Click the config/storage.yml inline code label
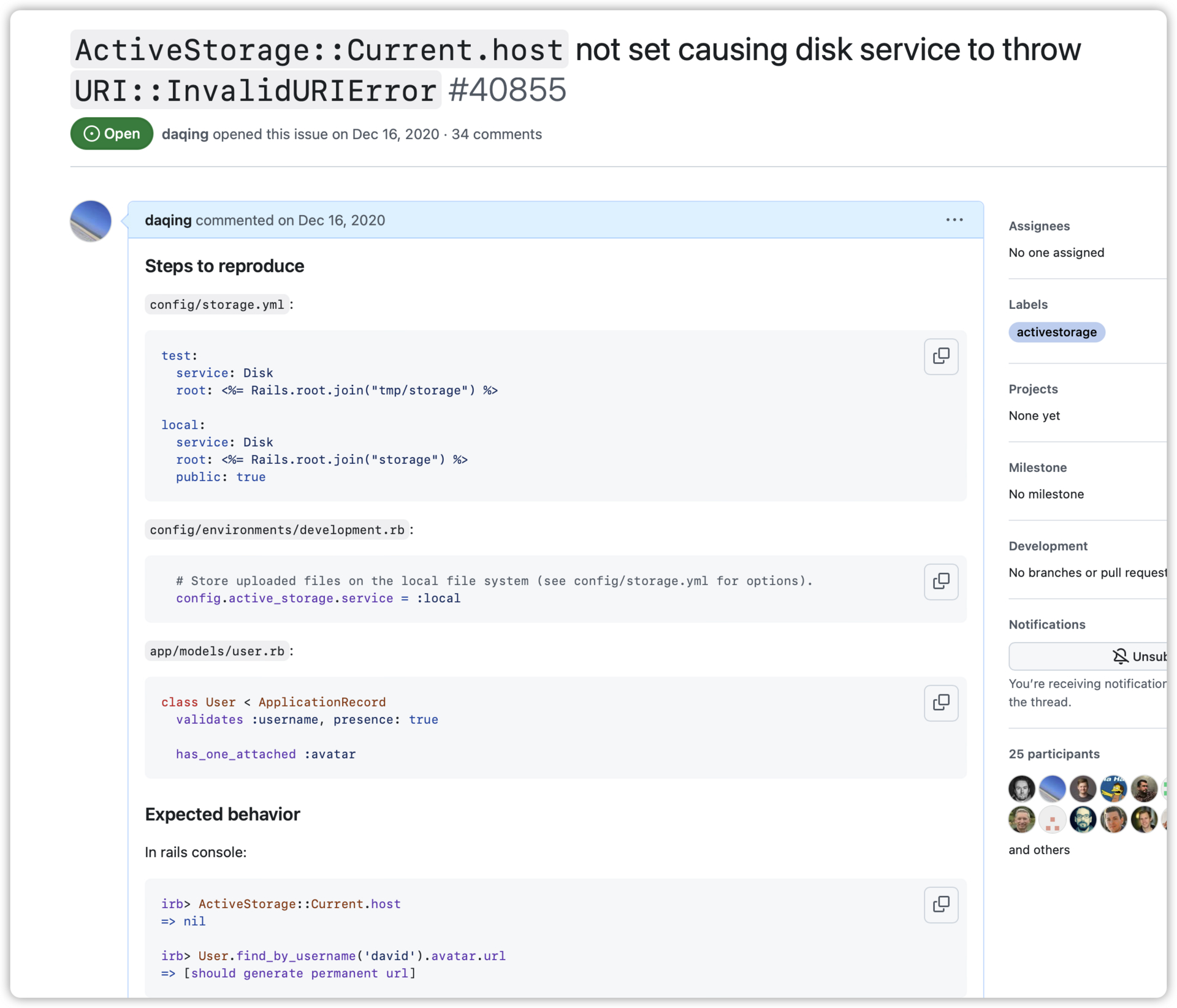This screenshot has width=1177, height=1008. (217, 305)
